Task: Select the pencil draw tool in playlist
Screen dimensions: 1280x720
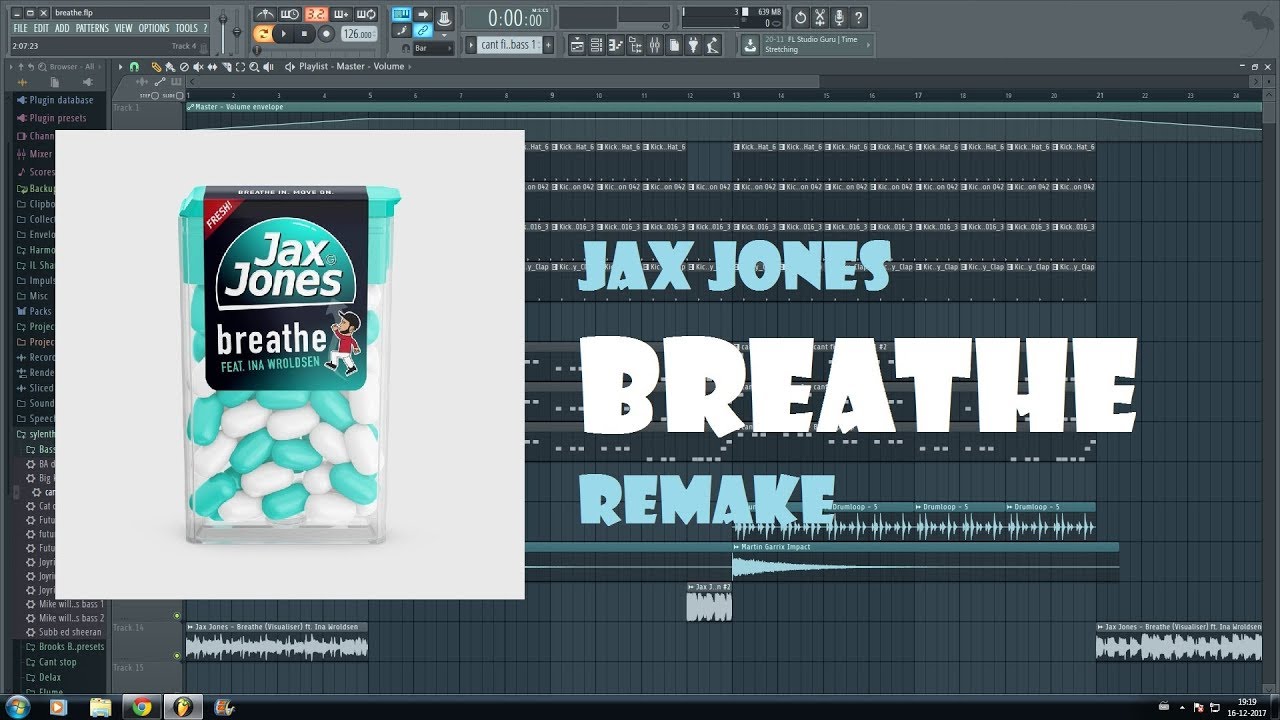Action: pos(156,67)
